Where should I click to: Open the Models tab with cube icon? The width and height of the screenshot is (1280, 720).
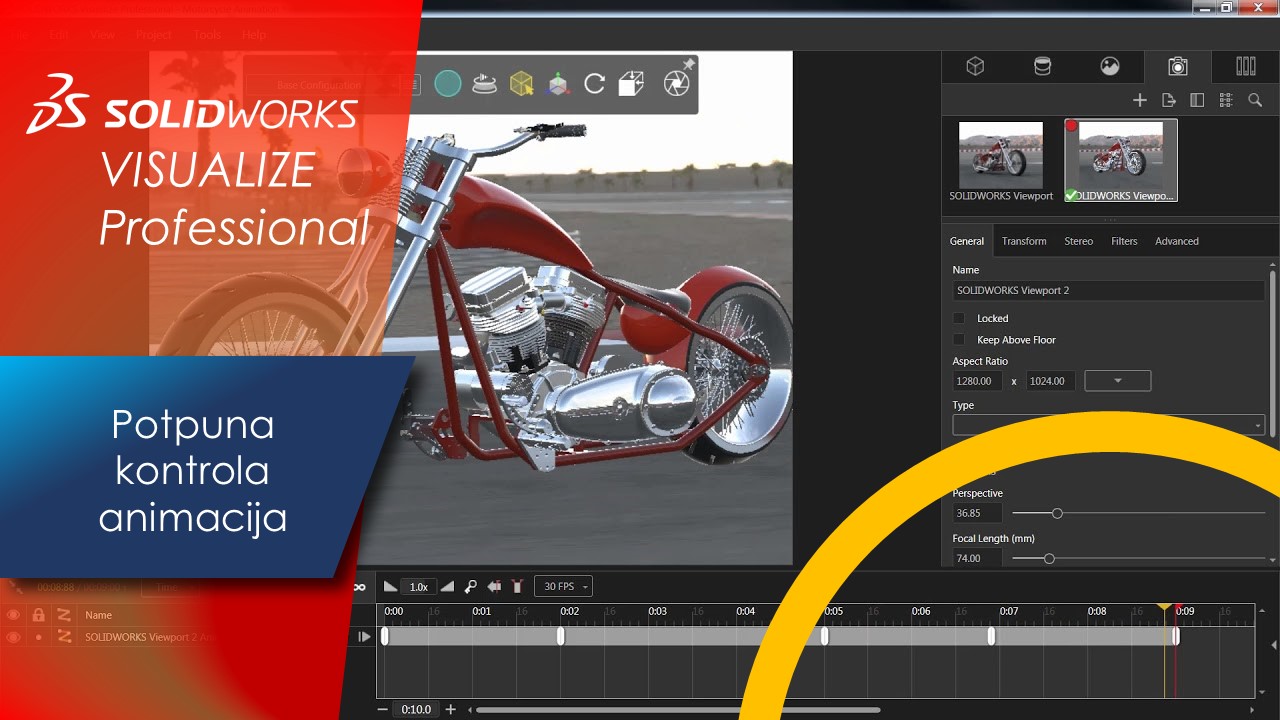[975, 67]
